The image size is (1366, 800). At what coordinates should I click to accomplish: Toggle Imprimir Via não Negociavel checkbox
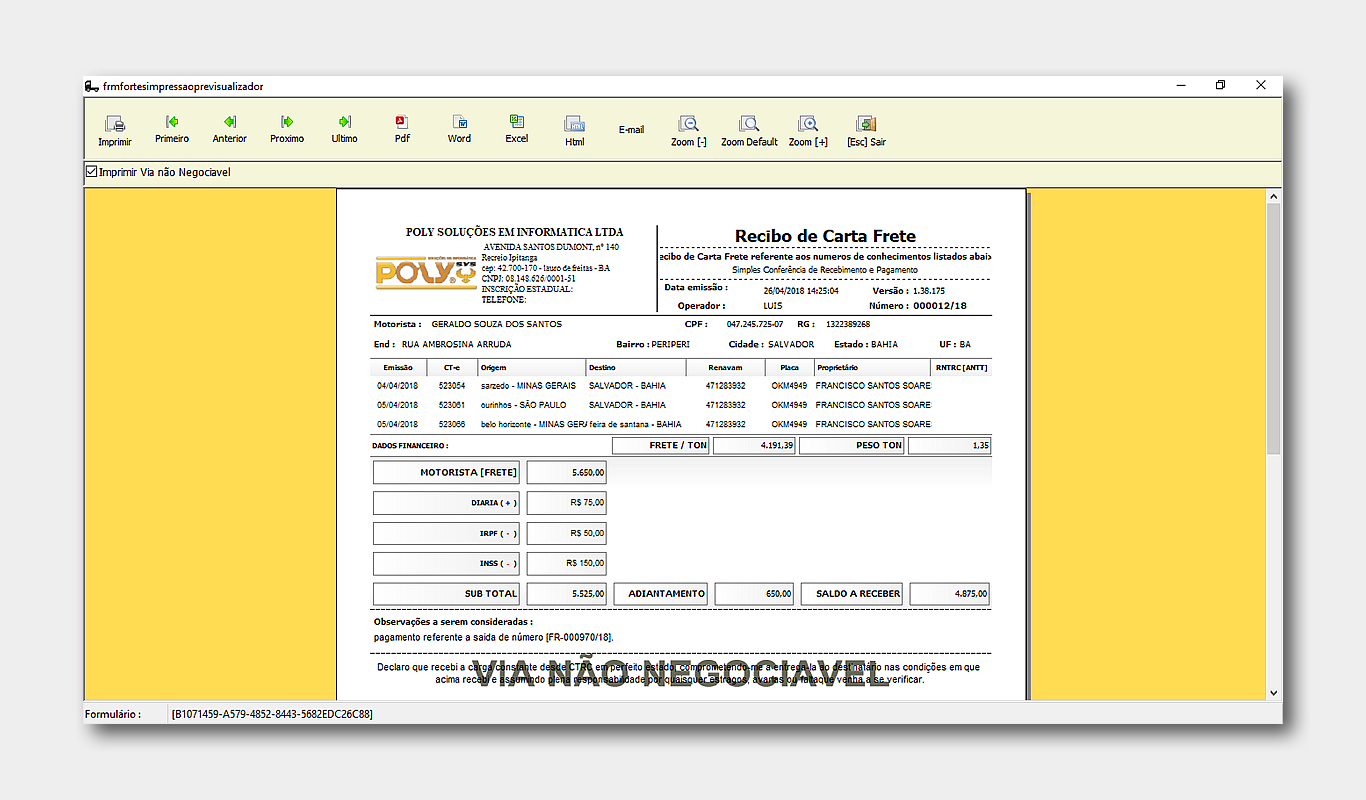(92, 172)
